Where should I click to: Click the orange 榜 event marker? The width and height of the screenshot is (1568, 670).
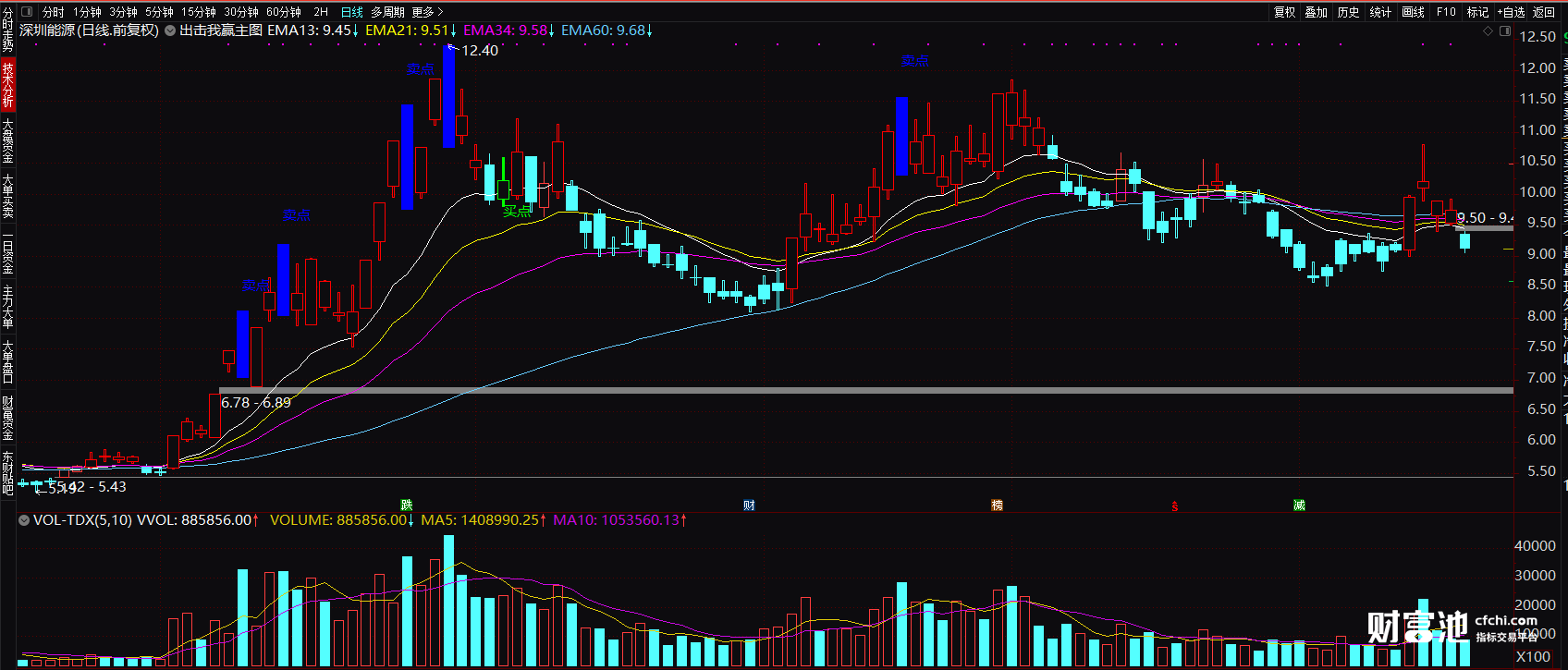(997, 505)
